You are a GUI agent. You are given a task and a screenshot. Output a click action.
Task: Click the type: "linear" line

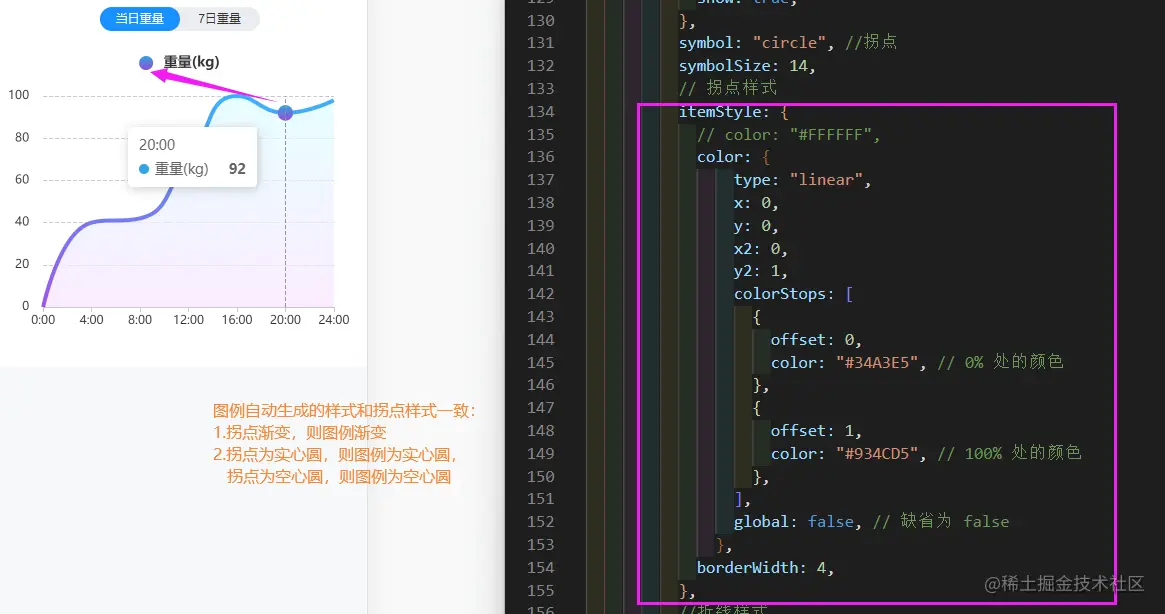(802, 180)
